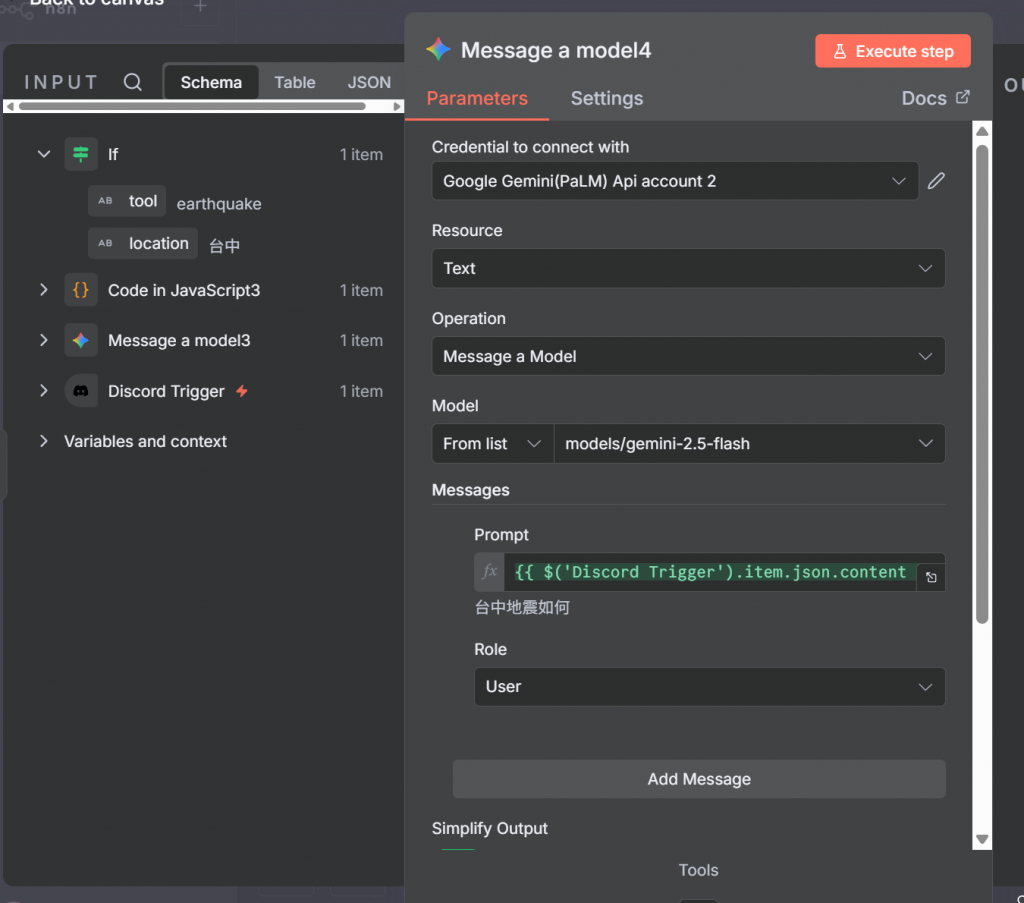Viewport: 1024px width, 903px height.
Task: Click the If node icon
Action: pos(81,154)
